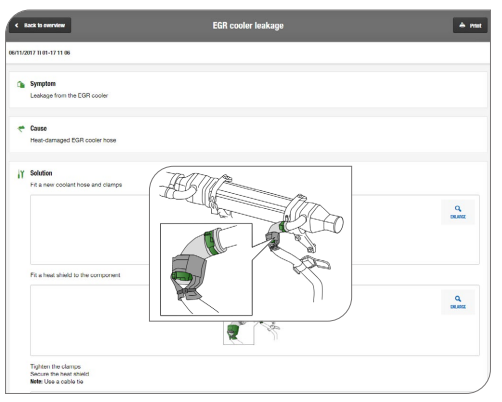502x402 pixels.
Task: Enlarge the coolant hose illustration
Action: pyautogui.click(x=458, y=212)
